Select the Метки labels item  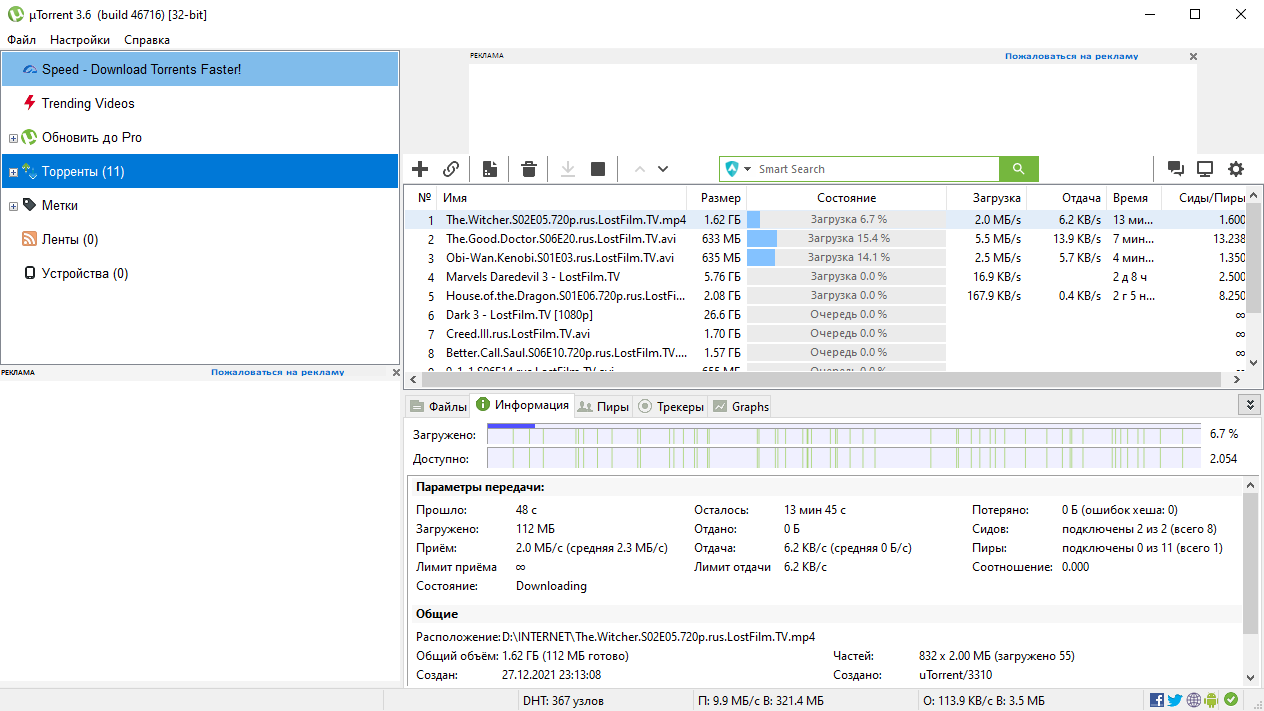59,205
